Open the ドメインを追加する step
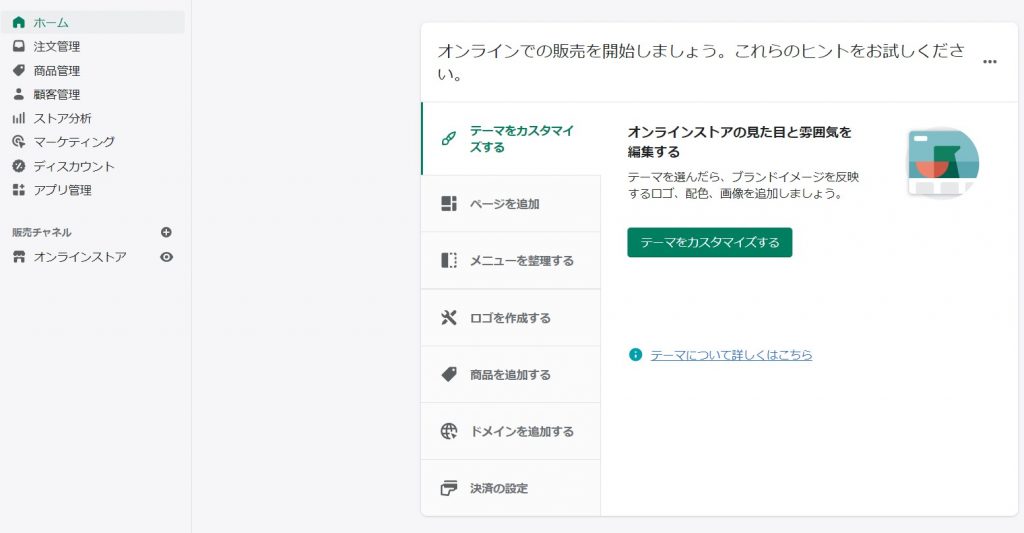The height and width of the screenshot is (533, 1024). [x=511, y=431]
